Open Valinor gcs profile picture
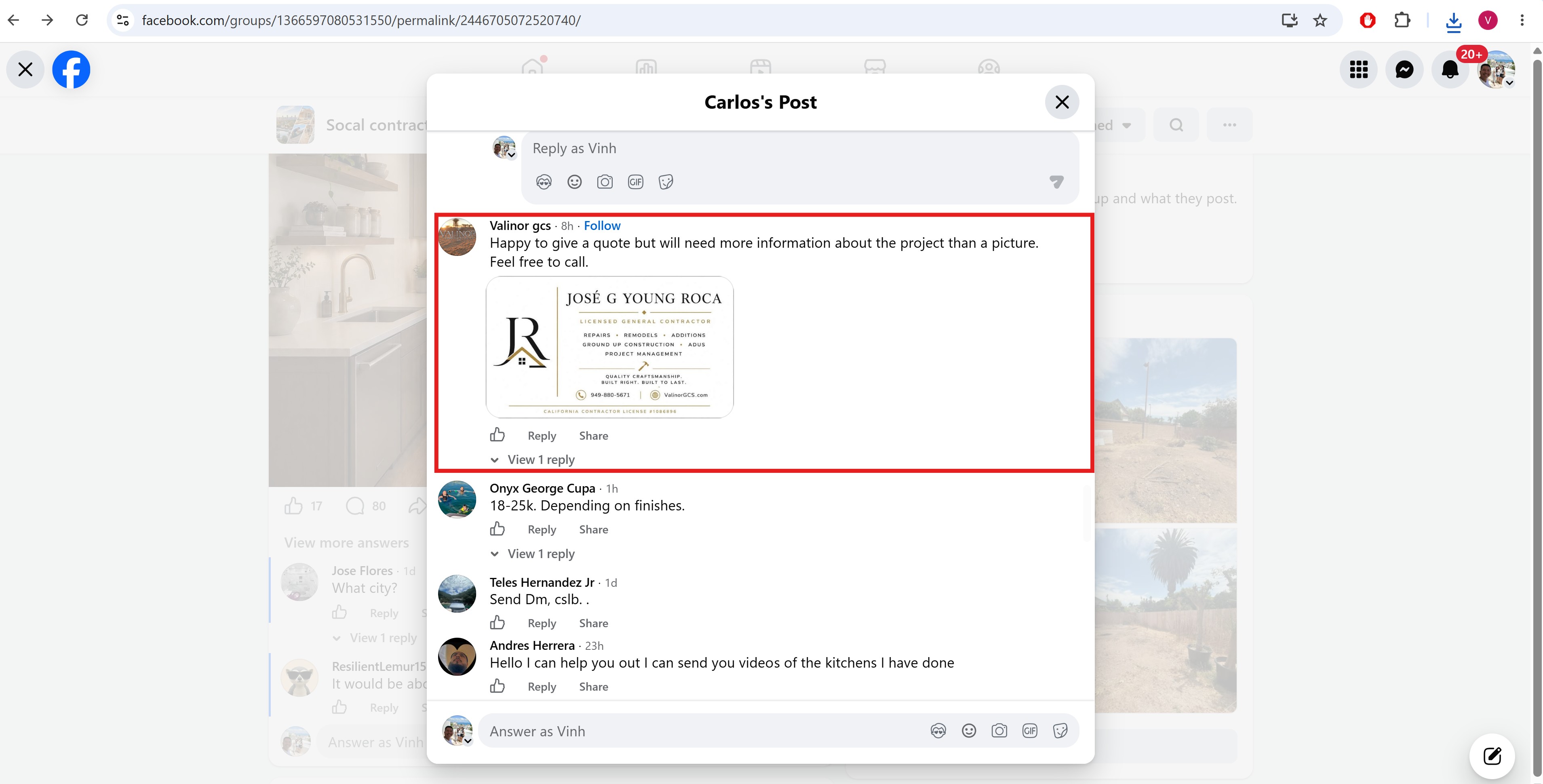 [x=457, y=237]
